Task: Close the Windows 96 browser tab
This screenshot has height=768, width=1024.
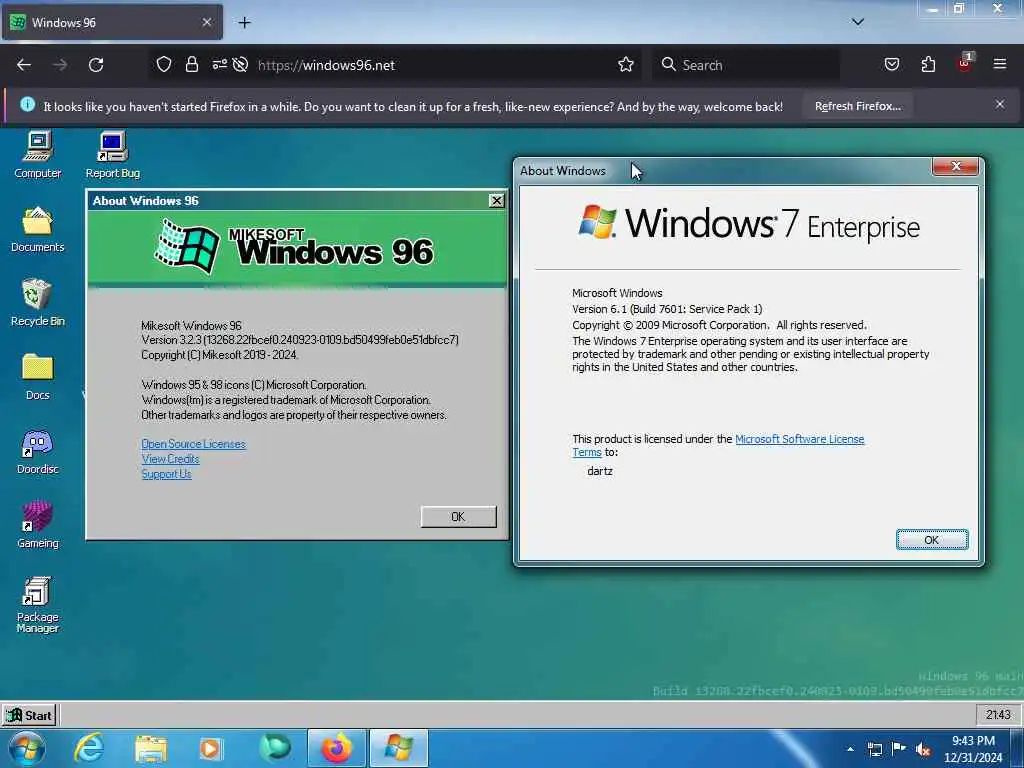Action: click(x=206, y=22)
